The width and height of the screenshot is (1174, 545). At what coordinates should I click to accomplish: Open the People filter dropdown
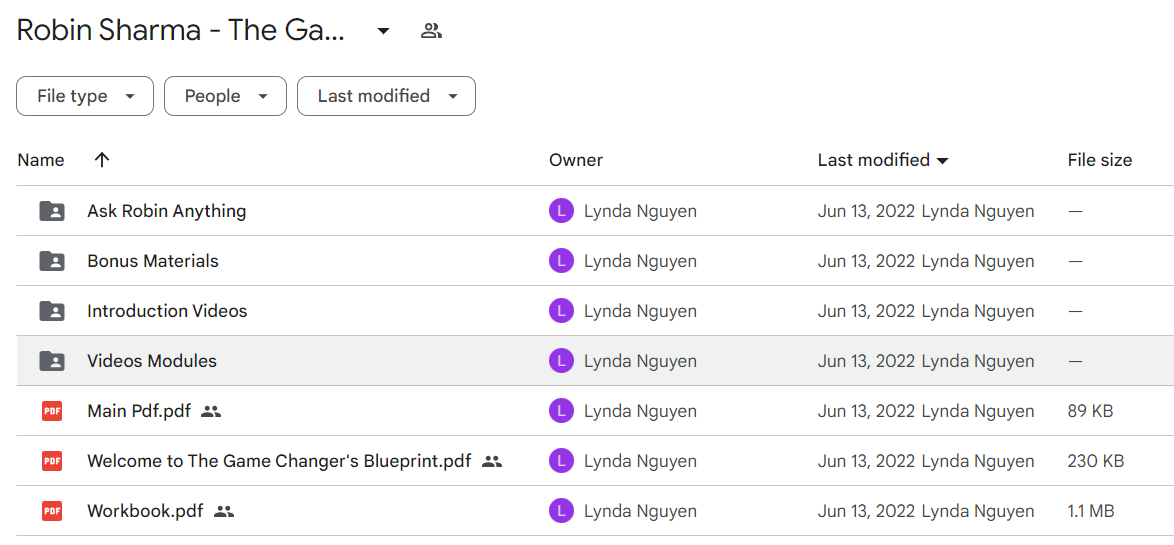click(x=225, y=96)
